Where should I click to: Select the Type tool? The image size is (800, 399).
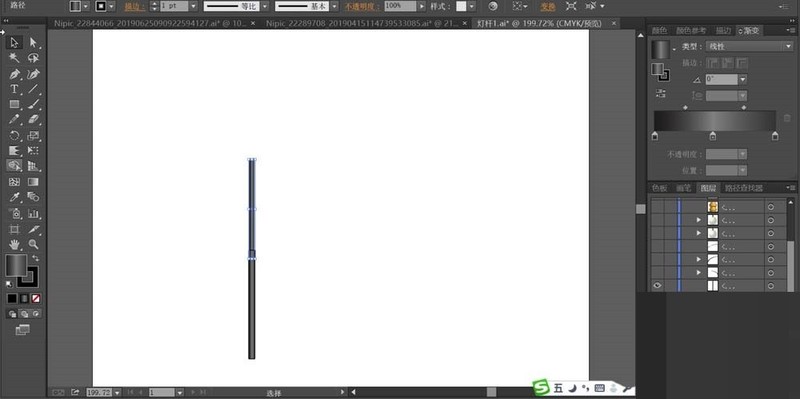(14, 89)
